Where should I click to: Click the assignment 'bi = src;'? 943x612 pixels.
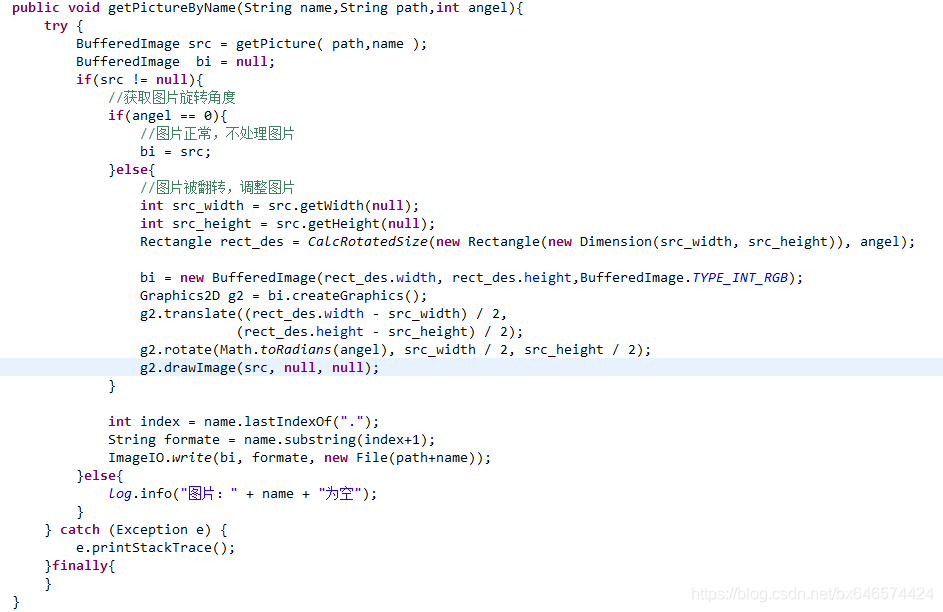point(176,152)
